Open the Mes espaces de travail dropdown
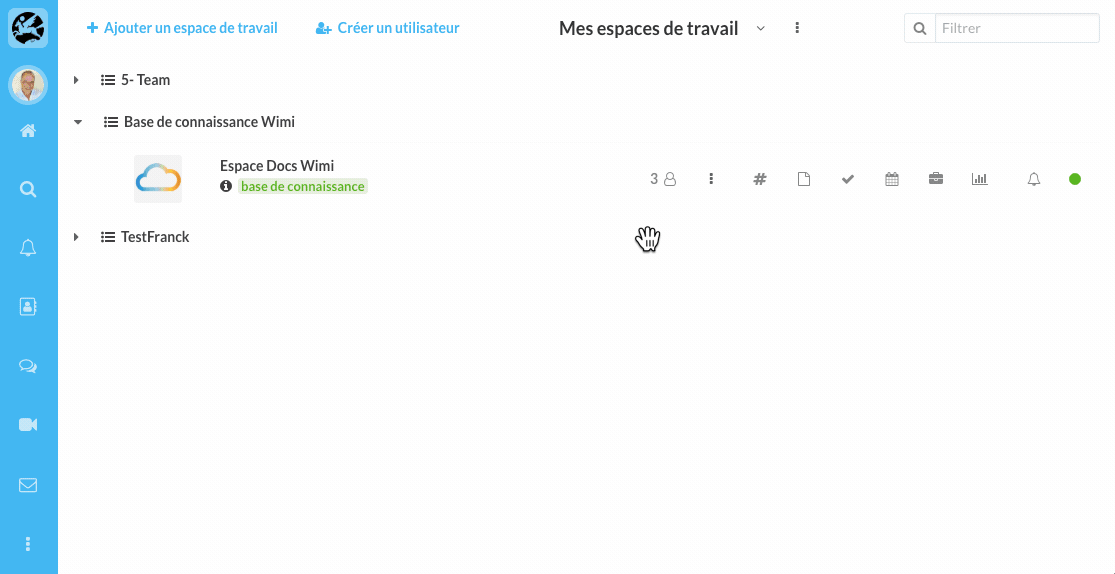 (x=760, y=28)
